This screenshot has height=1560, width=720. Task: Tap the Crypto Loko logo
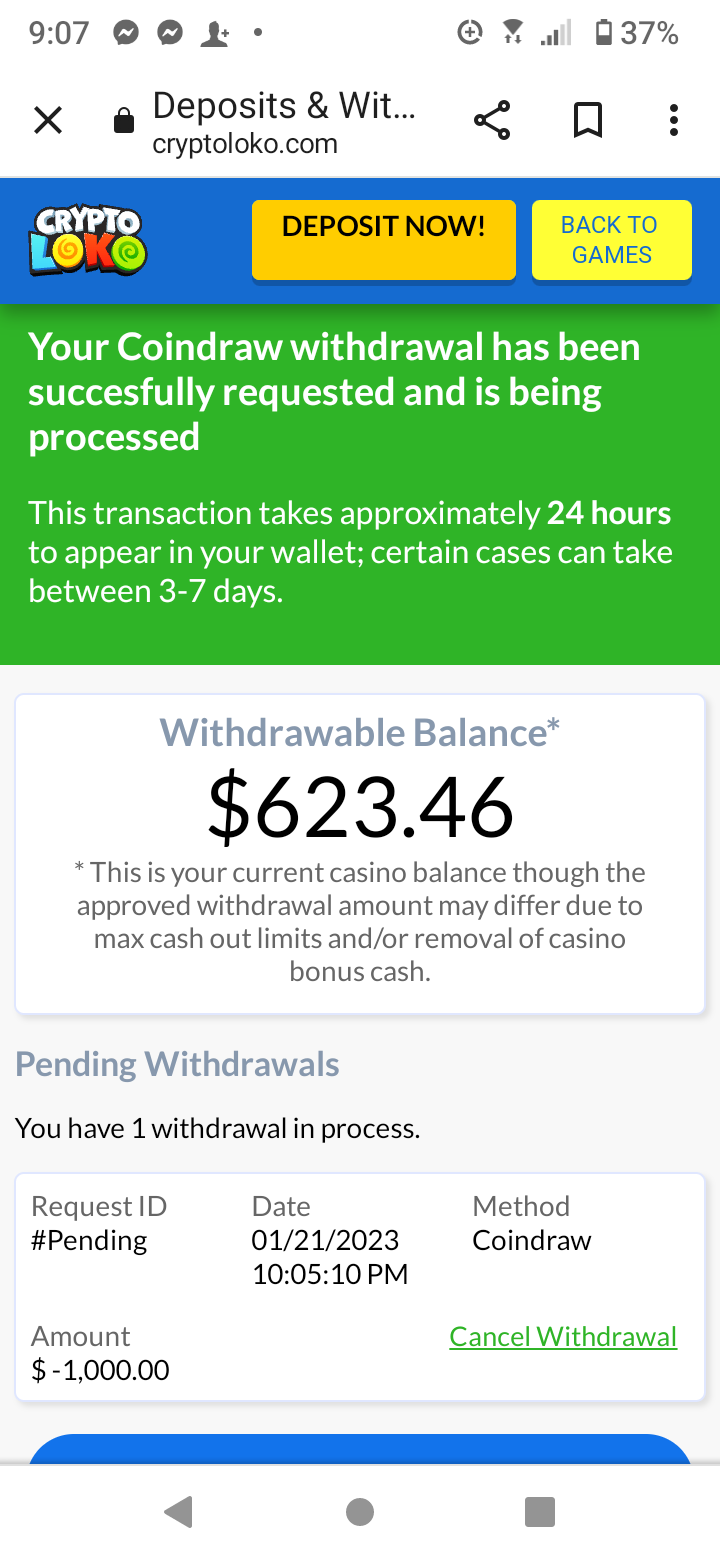pos(88,241)
